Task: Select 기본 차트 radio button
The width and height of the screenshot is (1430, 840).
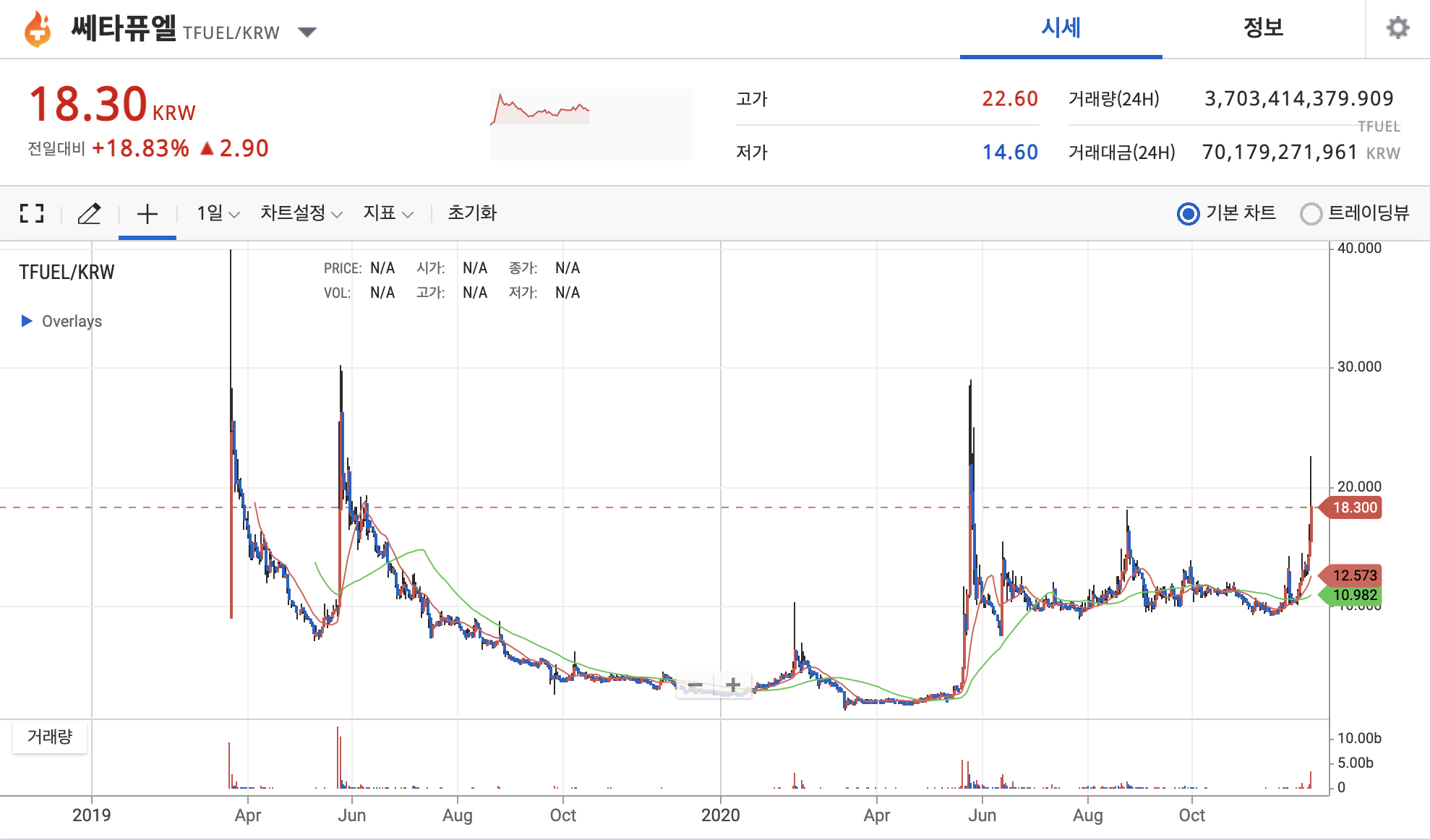Action: click(1188, 214)
